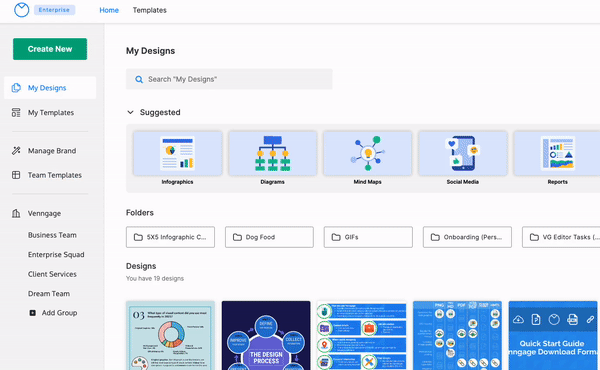Open the Quick Start Guide design
Viewport: 600px width, 370px height.
point(553,336)
